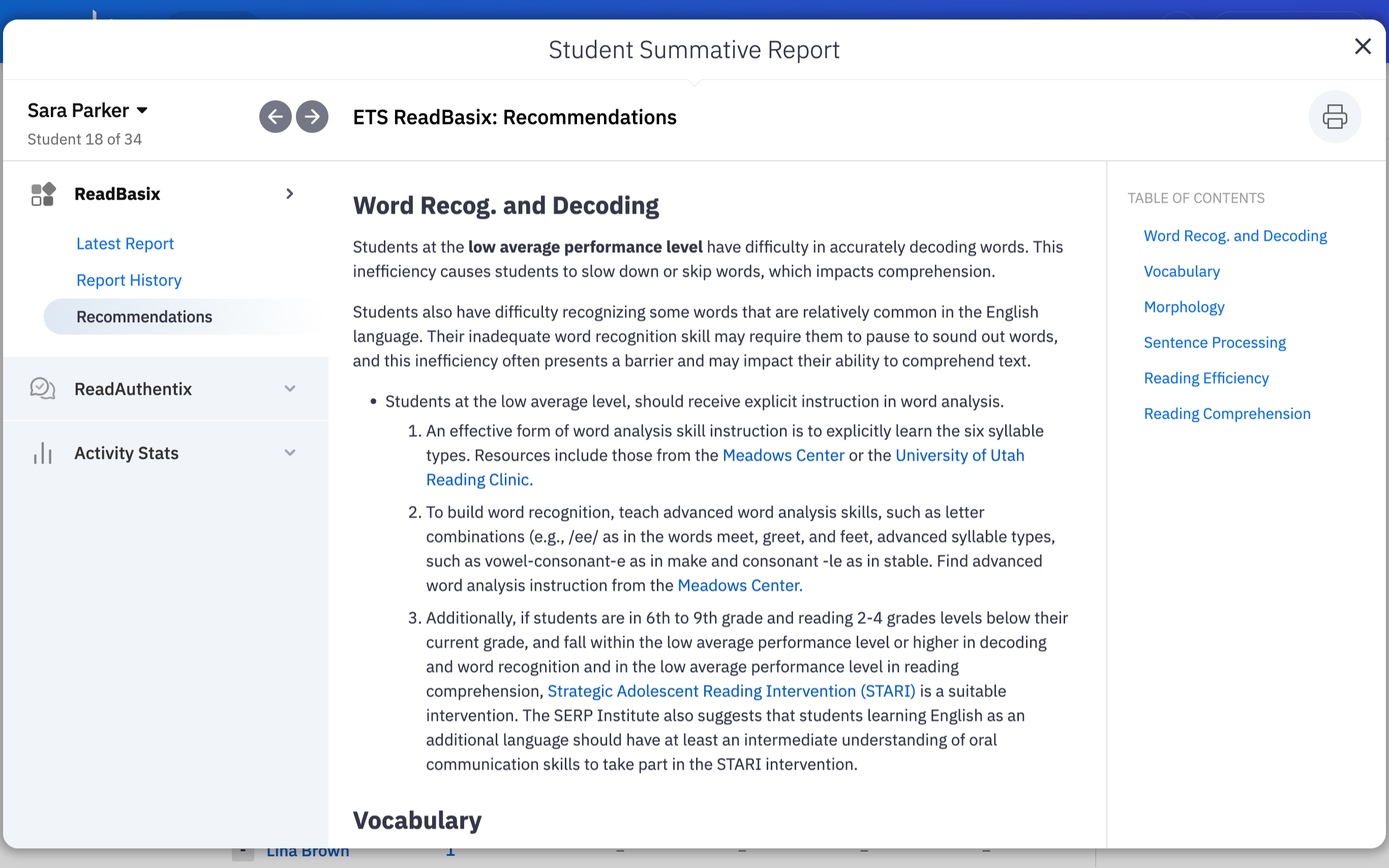Click the Lina Brown name behind dialog
This screenshot has width=1389, height=868.
click(308, 852)
